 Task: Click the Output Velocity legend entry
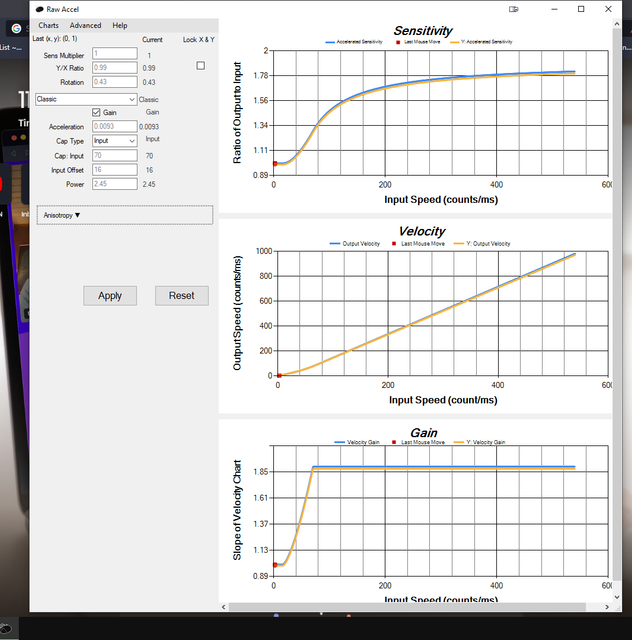355,244
